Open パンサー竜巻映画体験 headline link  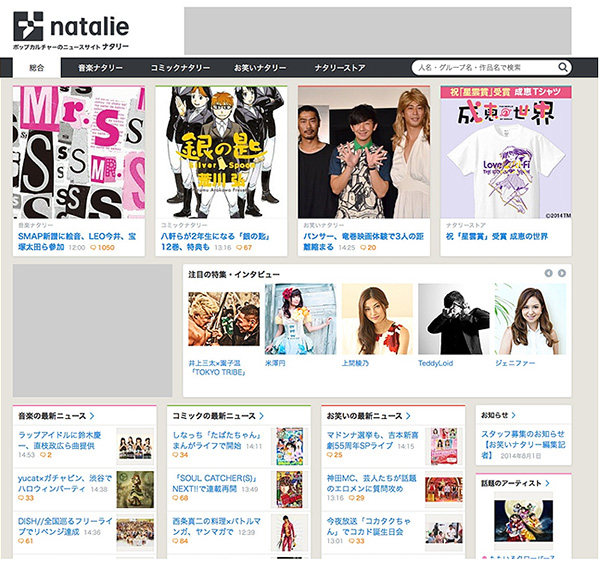(363, 241)
